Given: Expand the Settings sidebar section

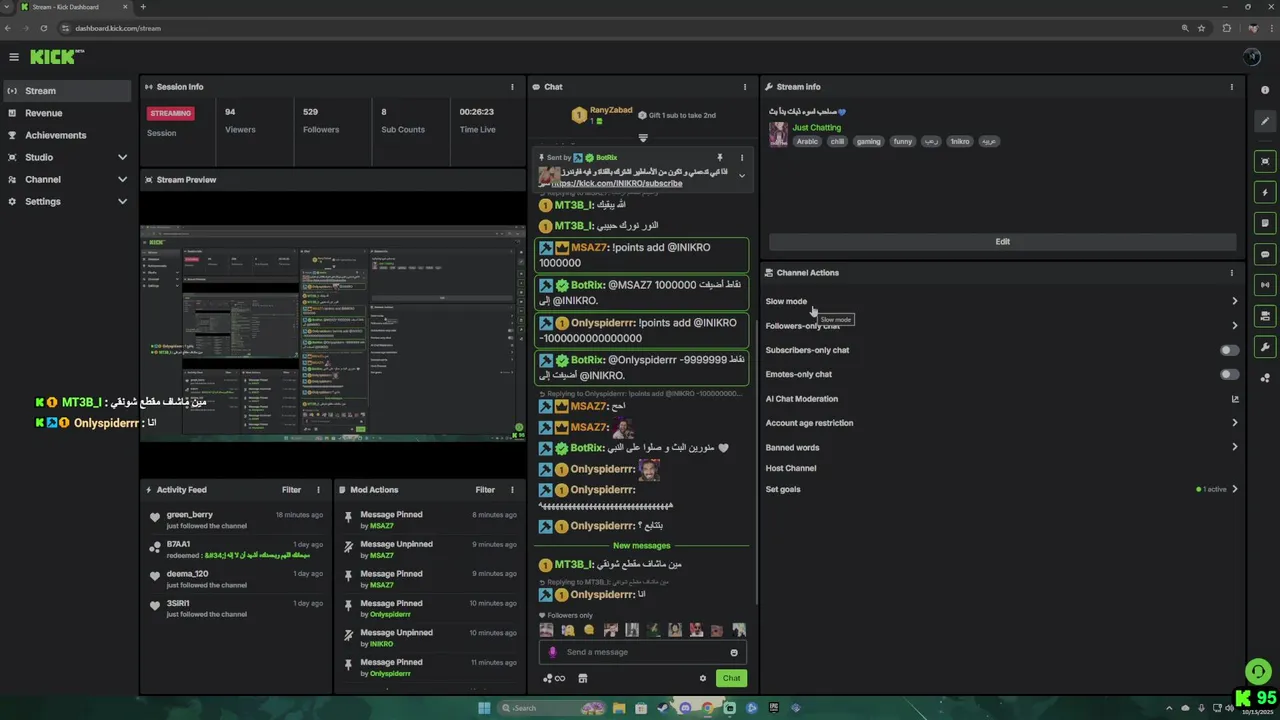Looking at the screenshot, I should click(x=66, y=201).
